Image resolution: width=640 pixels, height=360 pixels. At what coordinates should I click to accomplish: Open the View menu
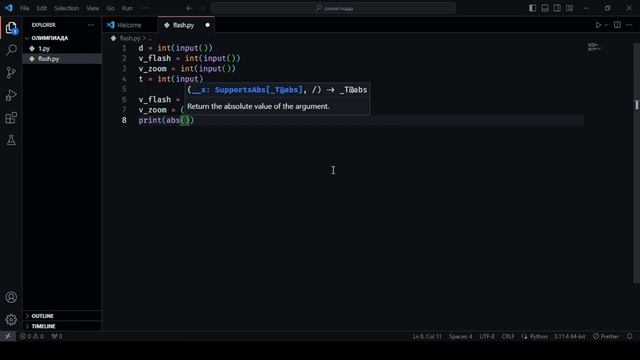click(x=93, y=8)
